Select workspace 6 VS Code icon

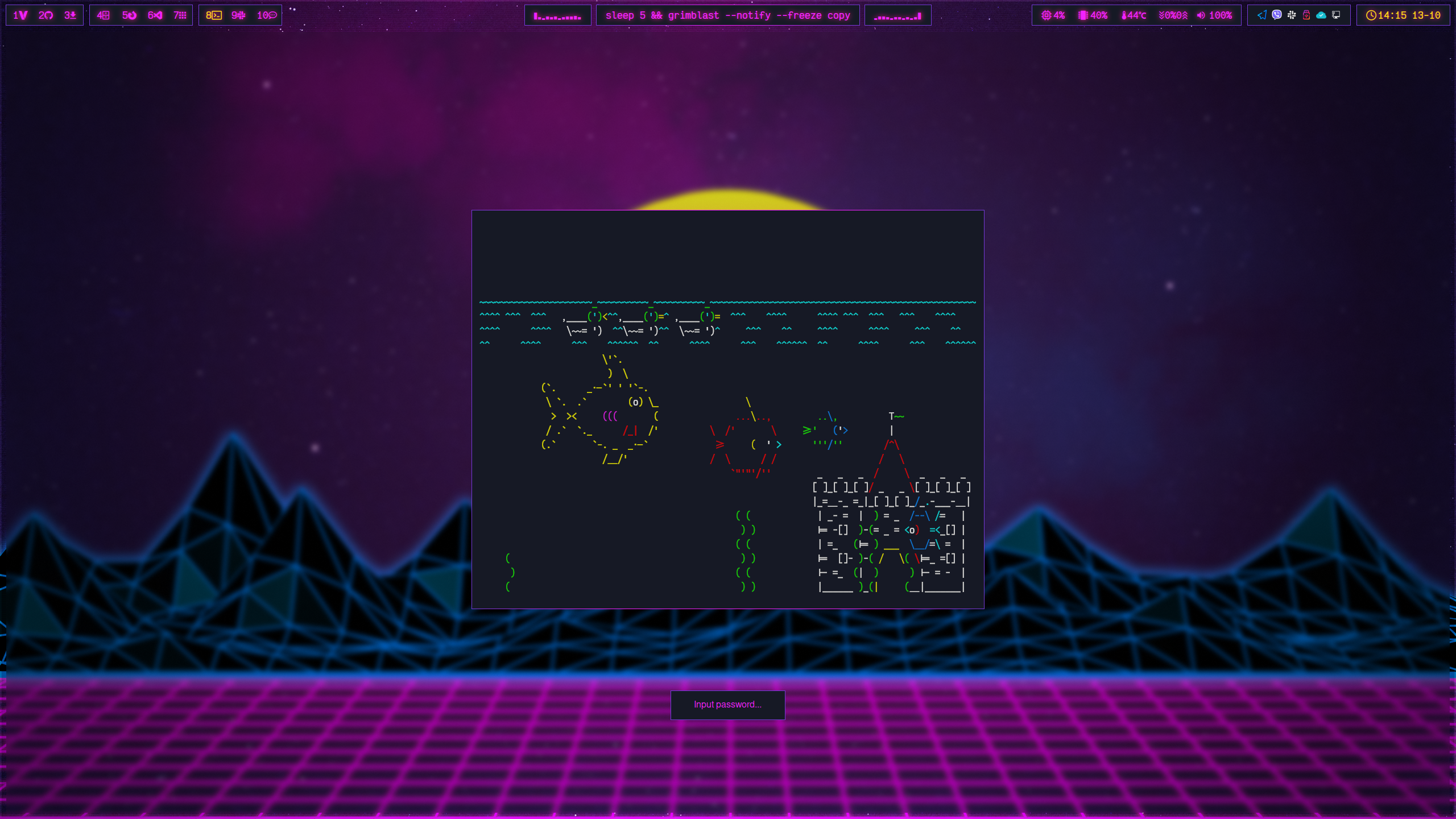155,15
